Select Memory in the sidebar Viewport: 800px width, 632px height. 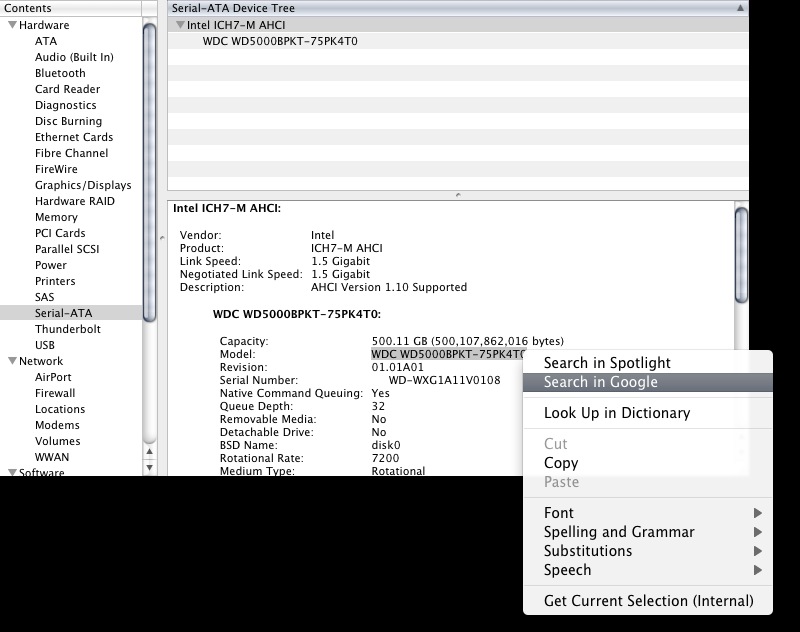pyautogui.click(x=56, y=217)
